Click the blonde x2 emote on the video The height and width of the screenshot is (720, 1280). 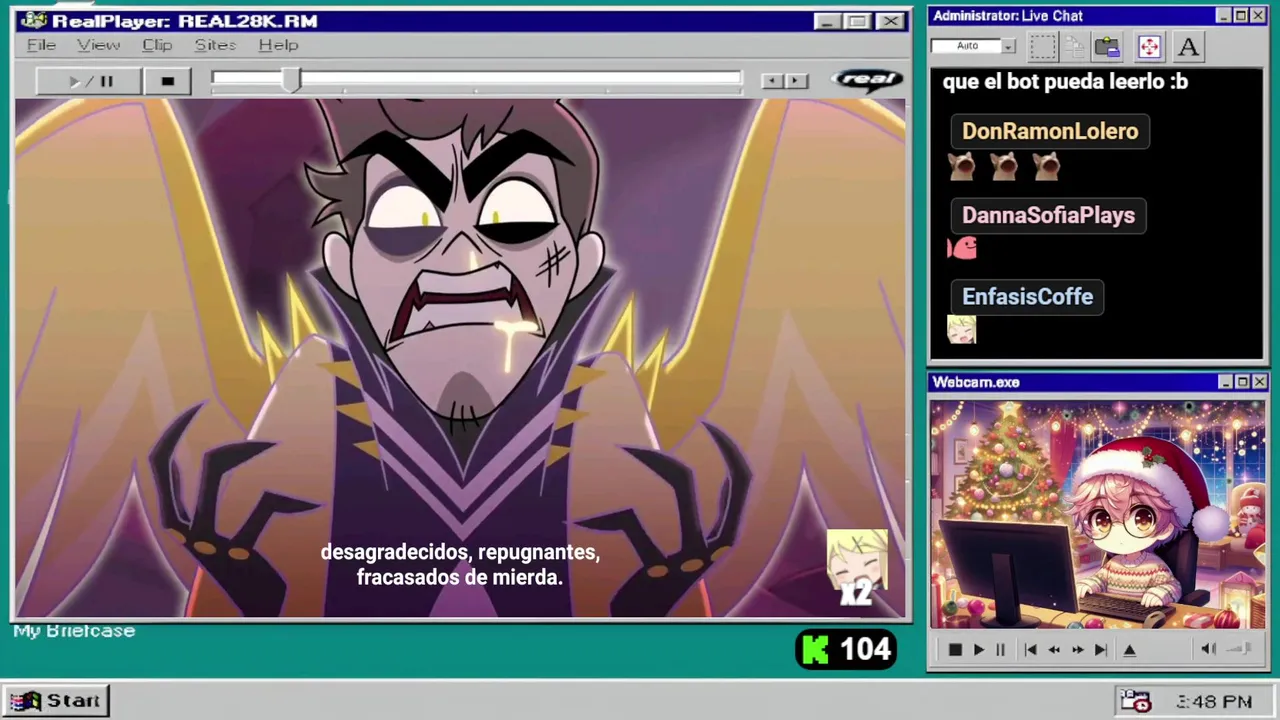tap(857, 568)
